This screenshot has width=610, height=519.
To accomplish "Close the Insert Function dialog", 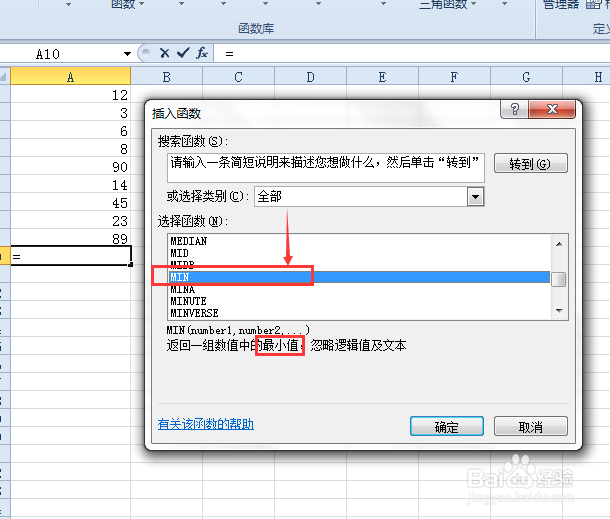I will 552,109.
